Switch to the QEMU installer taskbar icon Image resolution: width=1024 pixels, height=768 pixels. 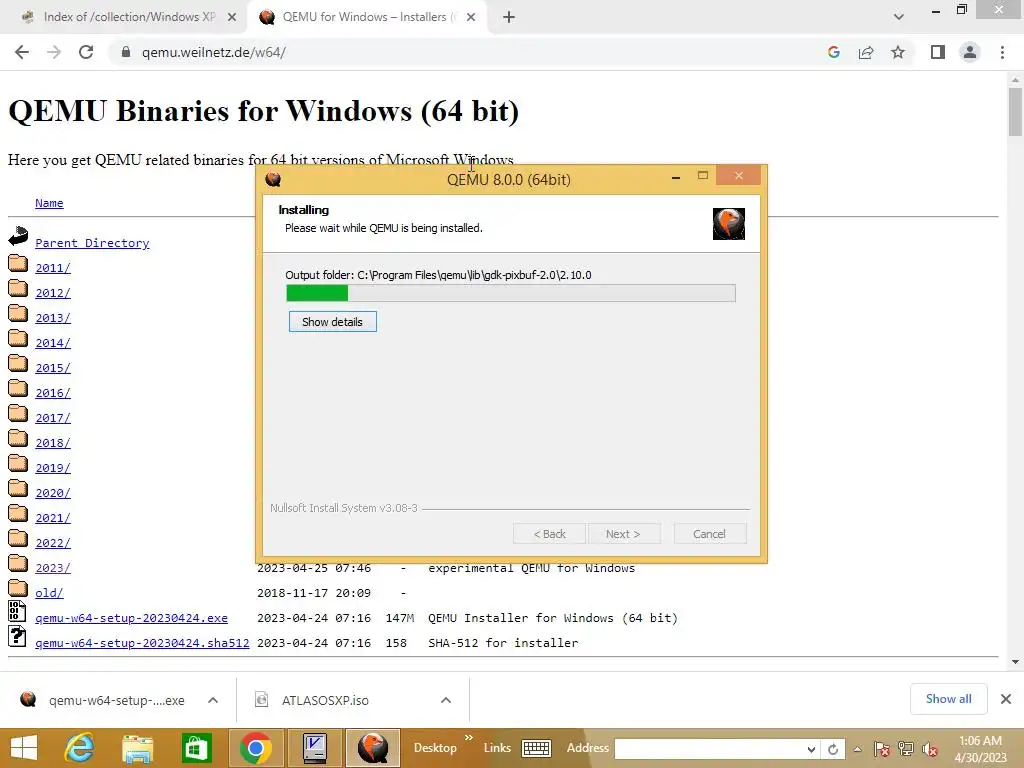[373, 748]
